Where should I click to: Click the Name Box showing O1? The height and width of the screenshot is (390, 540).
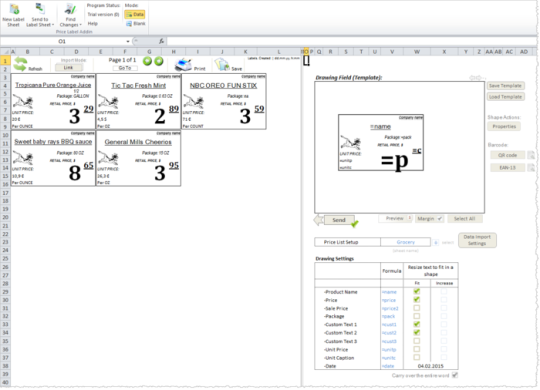click(x=62, y=42)
